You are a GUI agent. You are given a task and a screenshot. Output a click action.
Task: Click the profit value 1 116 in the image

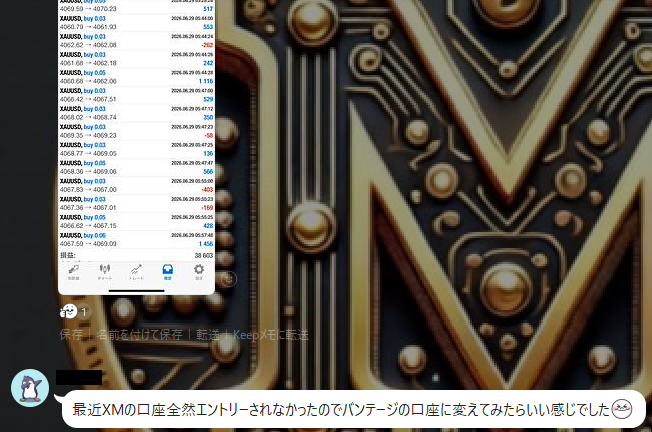click(206, 81)
